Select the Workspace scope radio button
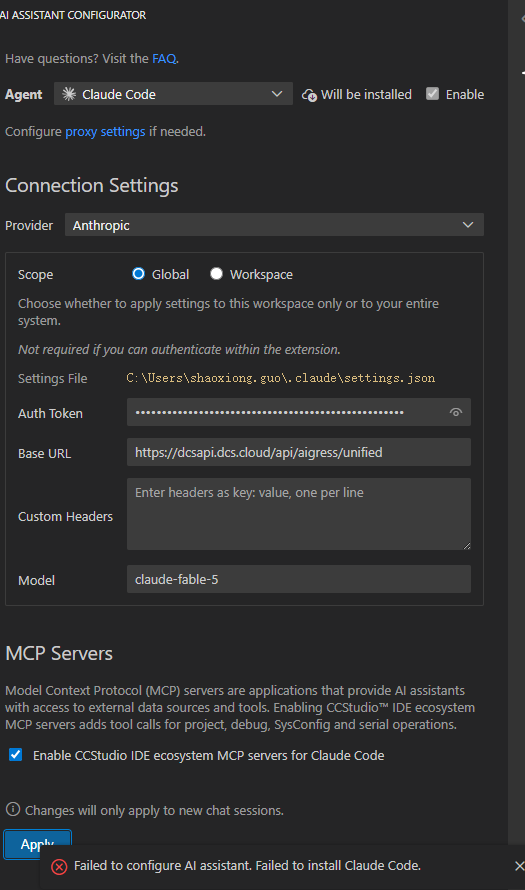This screenshot has width=525, height=890. pyautogui.click(x=216, y=274)
